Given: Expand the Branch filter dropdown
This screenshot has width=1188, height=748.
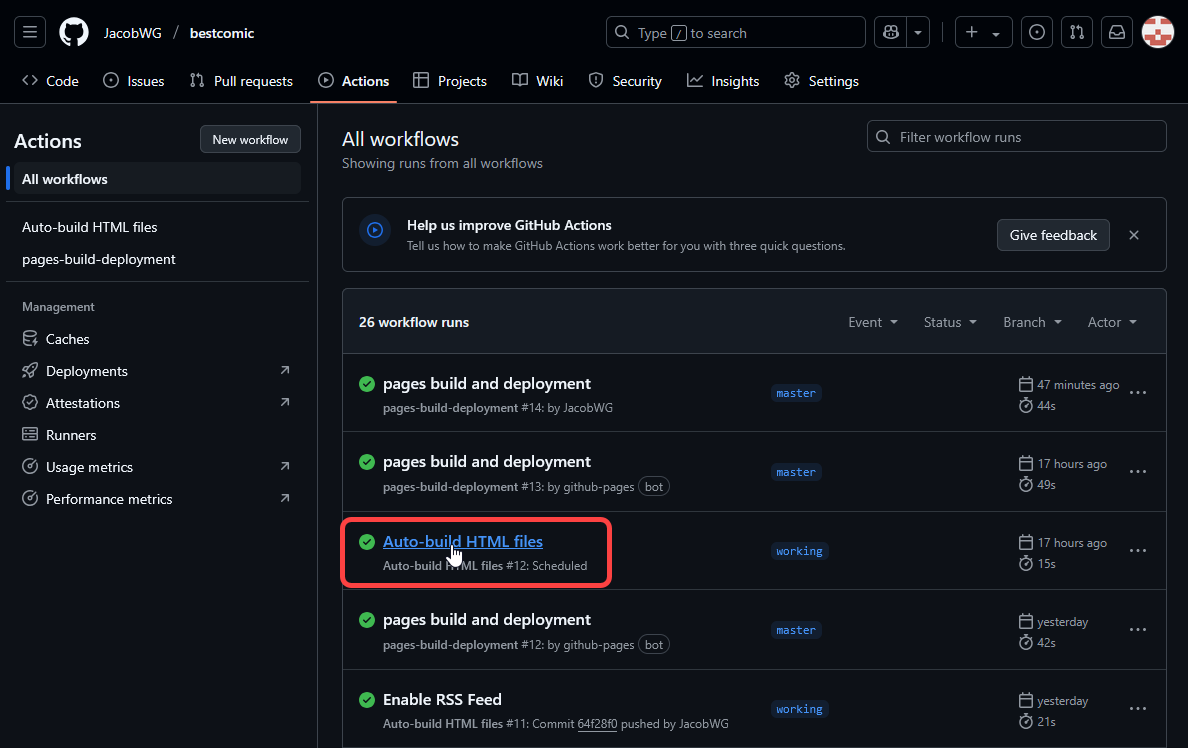Looking at the screenshot, I should (1031, 322).
